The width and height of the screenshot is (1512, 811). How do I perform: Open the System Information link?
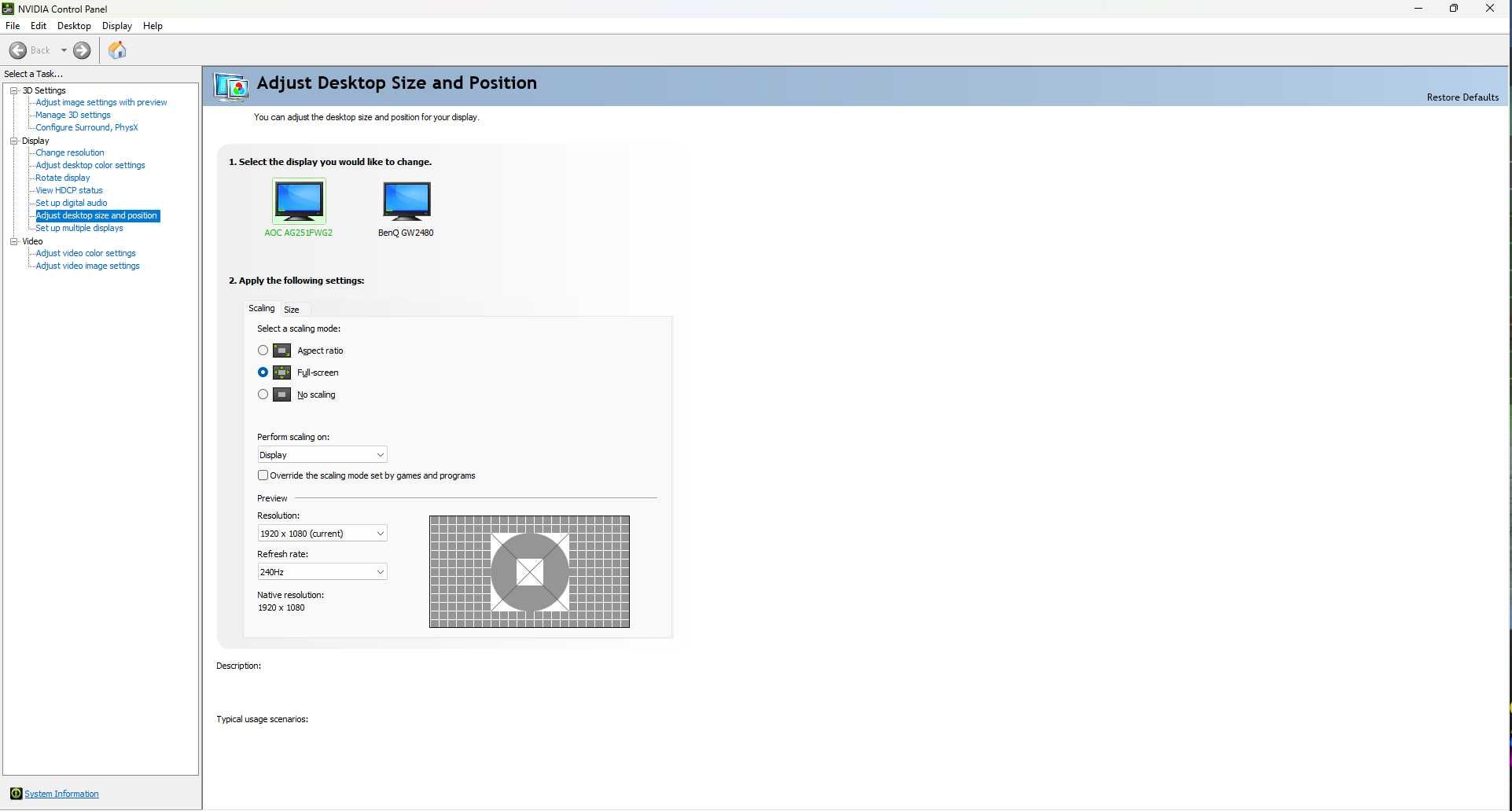(61, 794)
